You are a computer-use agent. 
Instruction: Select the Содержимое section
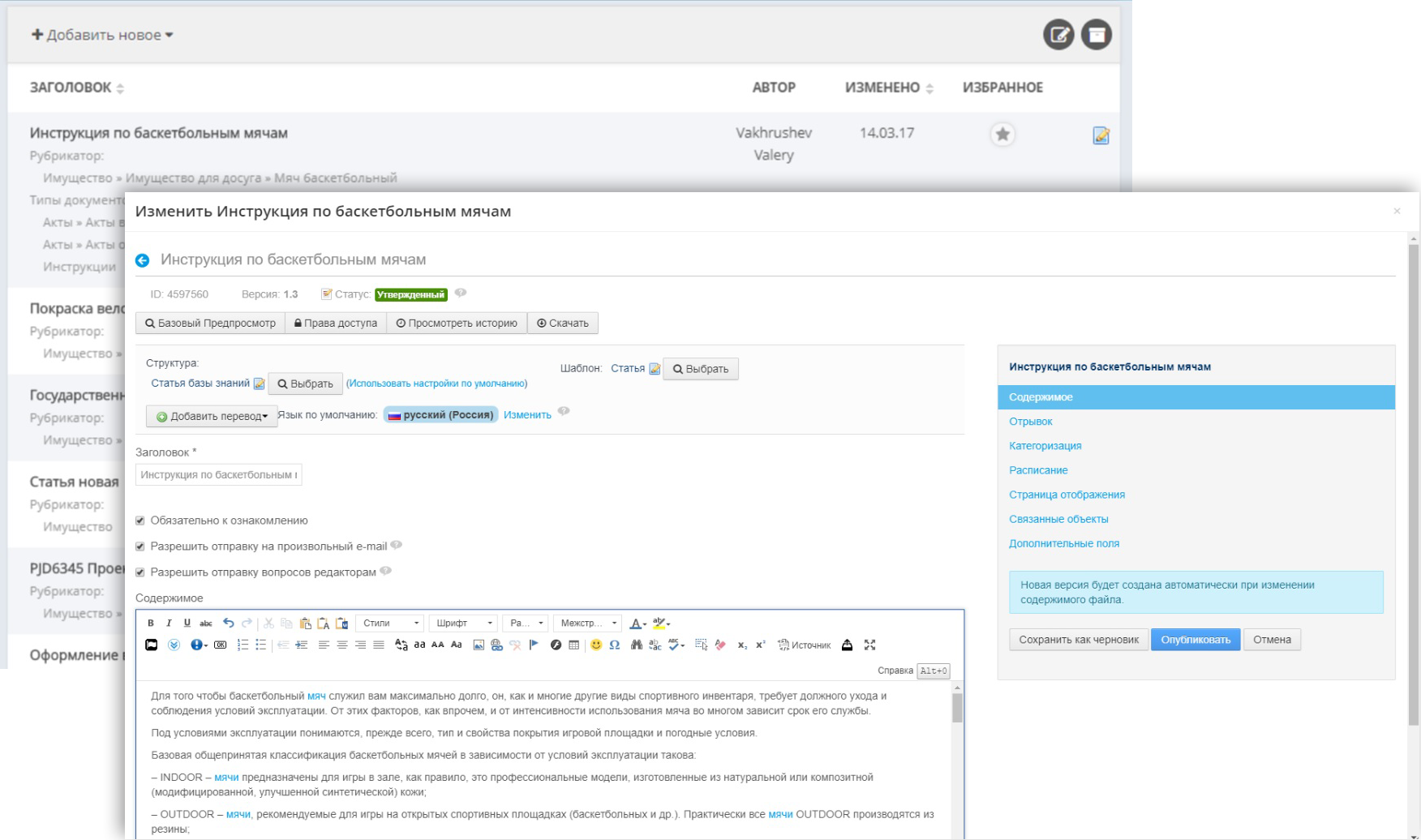tap(1196, 397)
